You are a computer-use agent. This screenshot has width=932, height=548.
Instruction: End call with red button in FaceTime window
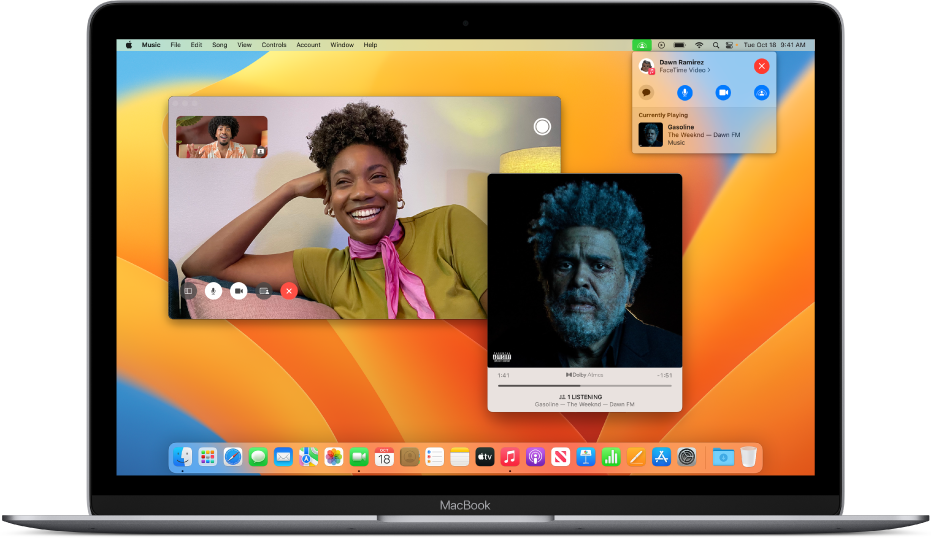289,291
